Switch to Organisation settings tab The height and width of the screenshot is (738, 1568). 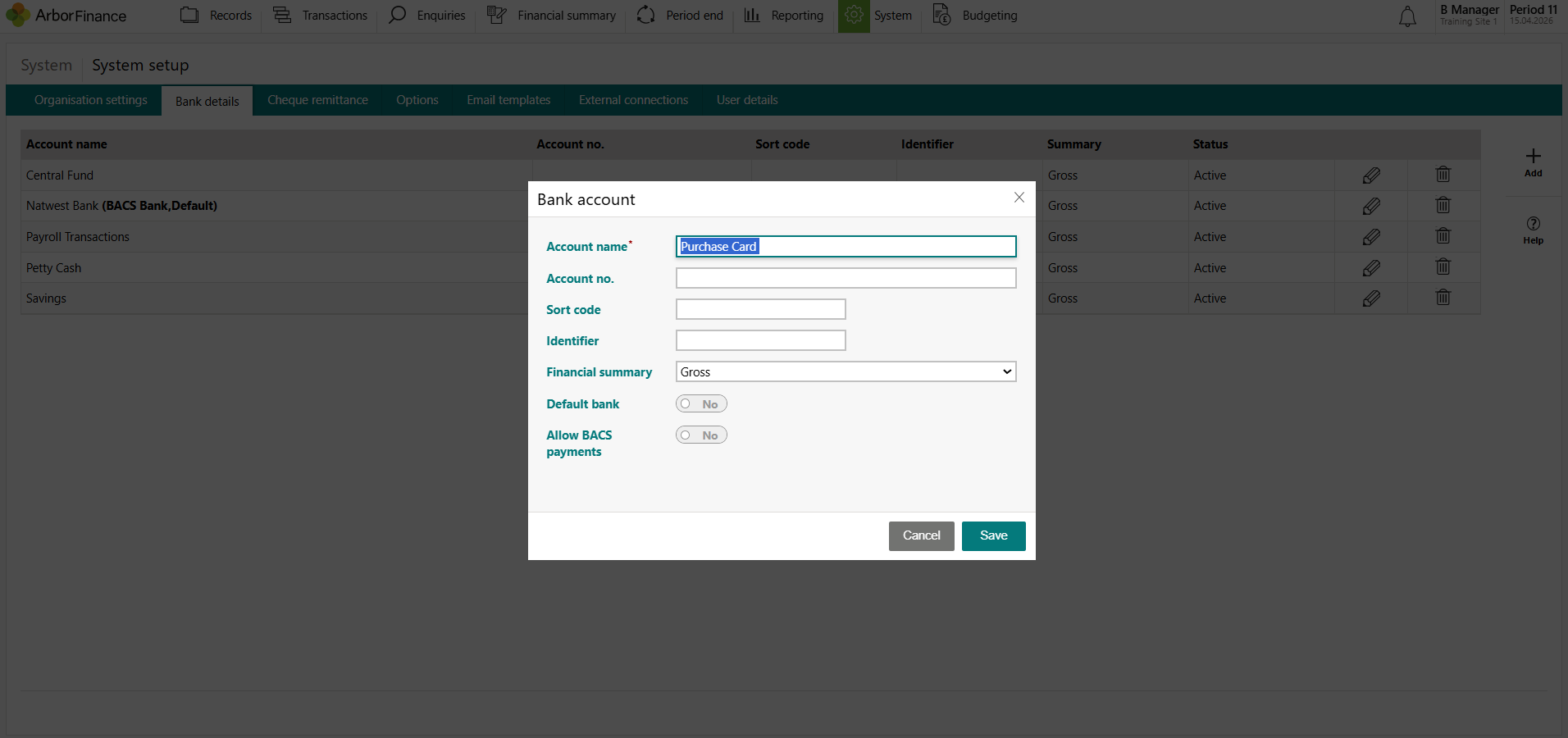(91, 100)
